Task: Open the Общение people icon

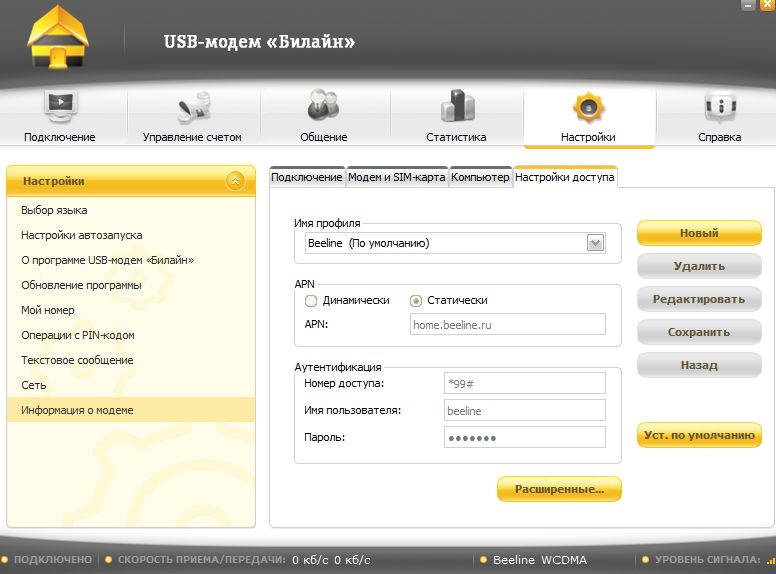Action: 323,108
